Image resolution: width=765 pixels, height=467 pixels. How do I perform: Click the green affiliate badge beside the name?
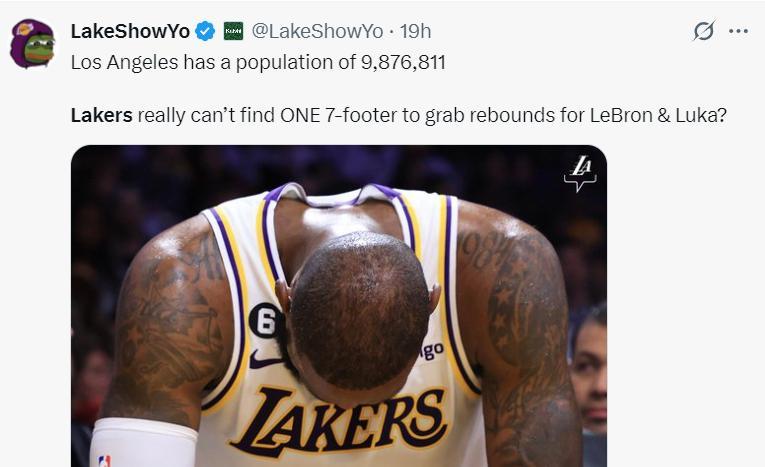(x=233, y=31)
